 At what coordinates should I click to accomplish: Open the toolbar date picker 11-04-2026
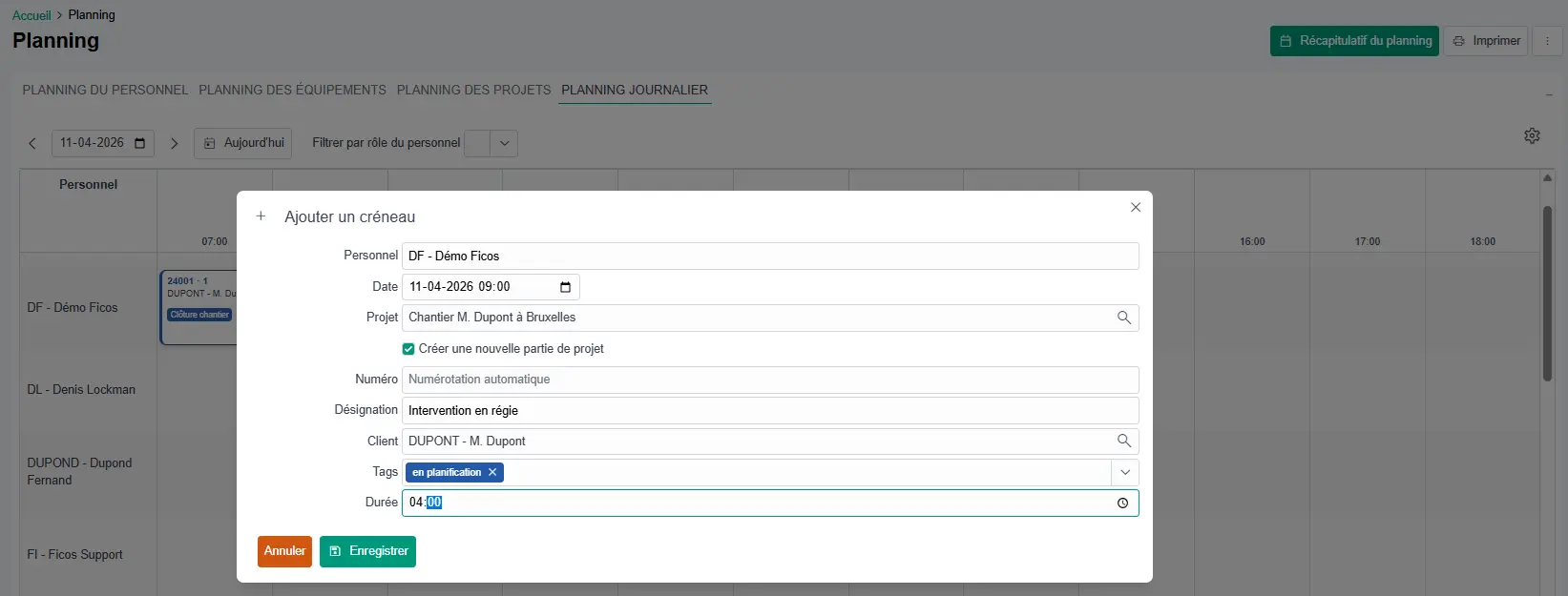pyautogui.click(x=139, y=143)
